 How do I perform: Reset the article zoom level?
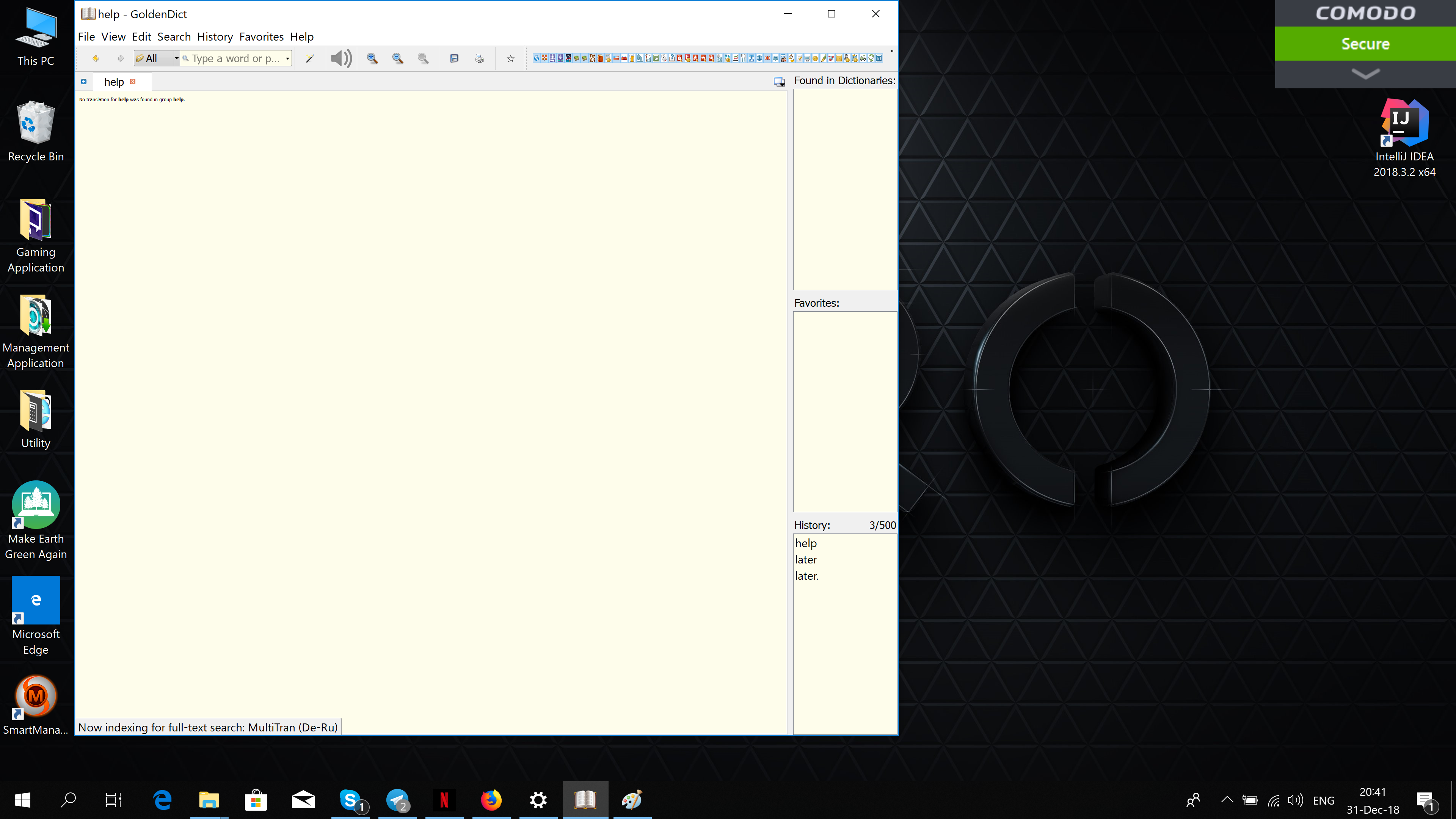coord(423,58)
